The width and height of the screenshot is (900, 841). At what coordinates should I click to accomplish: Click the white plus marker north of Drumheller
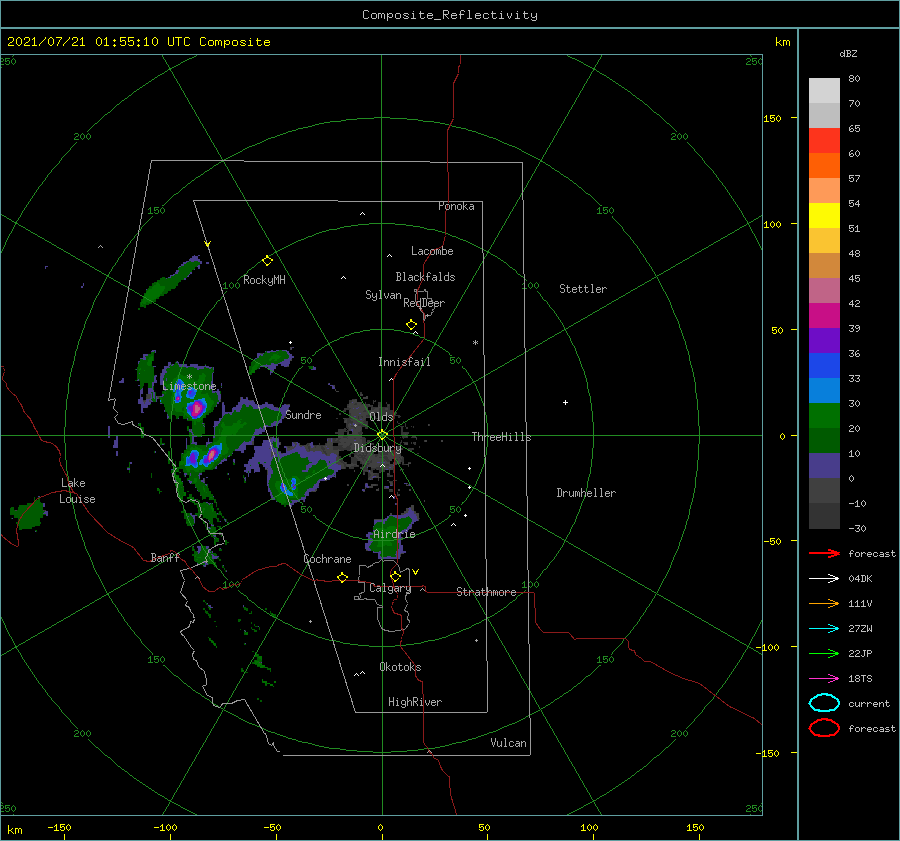click(x=565, y=402)
